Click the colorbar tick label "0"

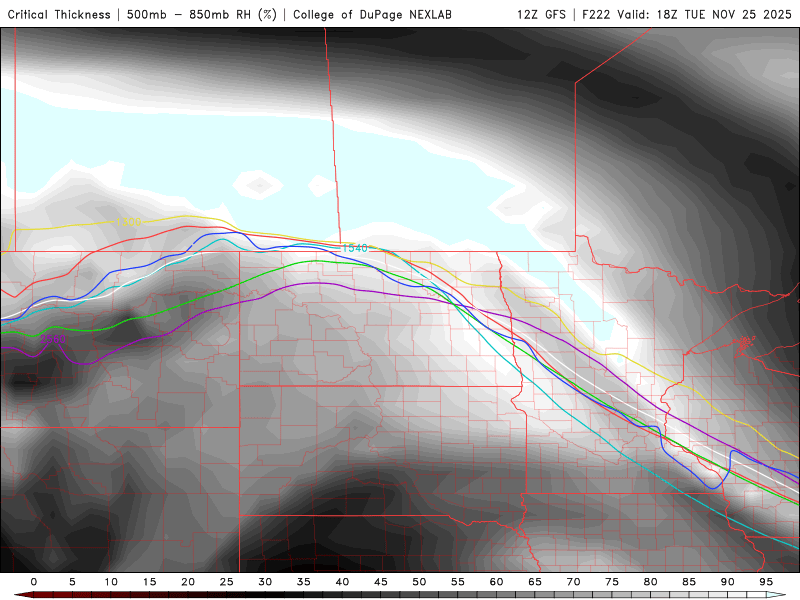[x=34, y=582]
